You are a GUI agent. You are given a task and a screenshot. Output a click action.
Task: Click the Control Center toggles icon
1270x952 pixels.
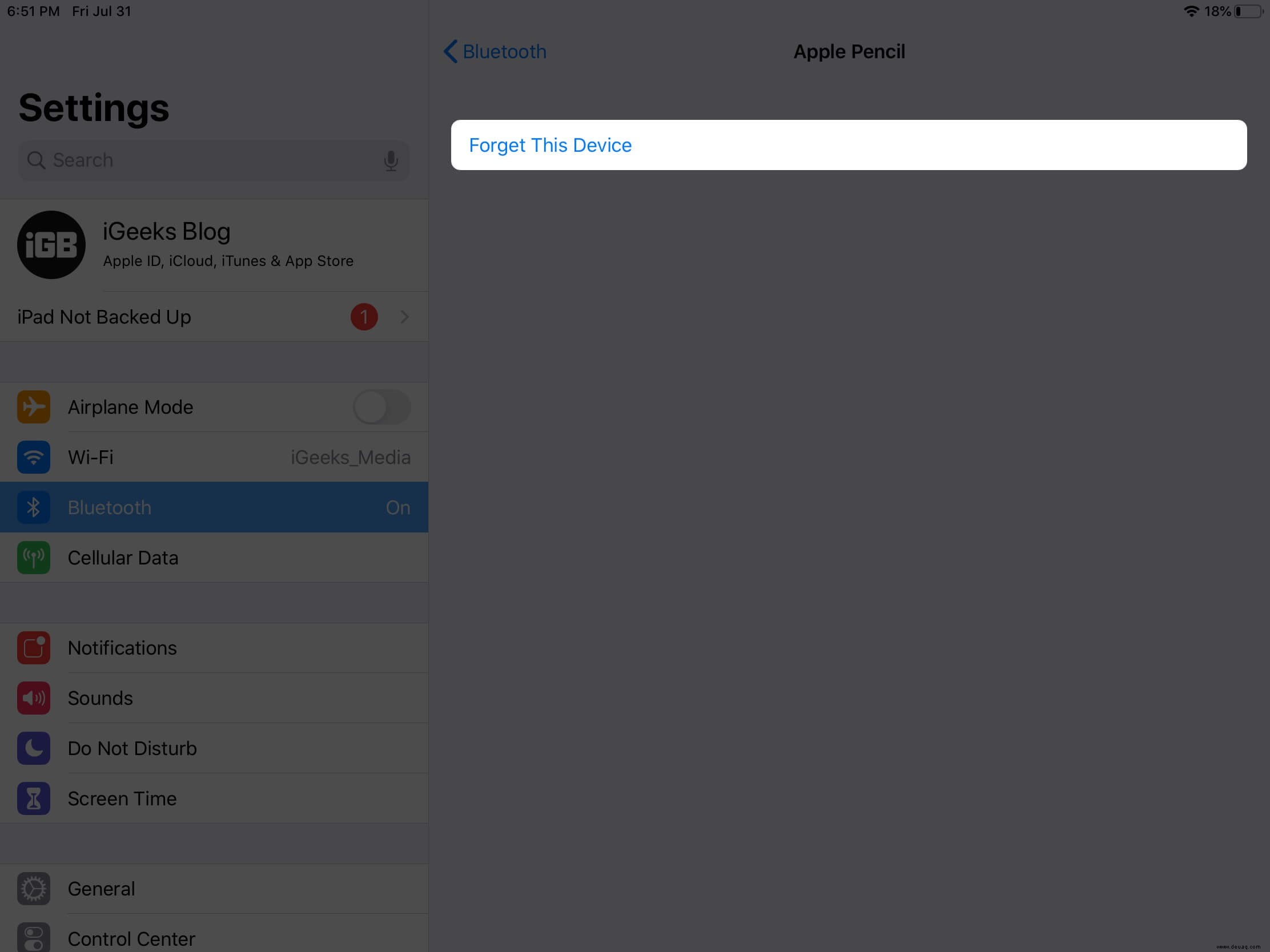34,938
